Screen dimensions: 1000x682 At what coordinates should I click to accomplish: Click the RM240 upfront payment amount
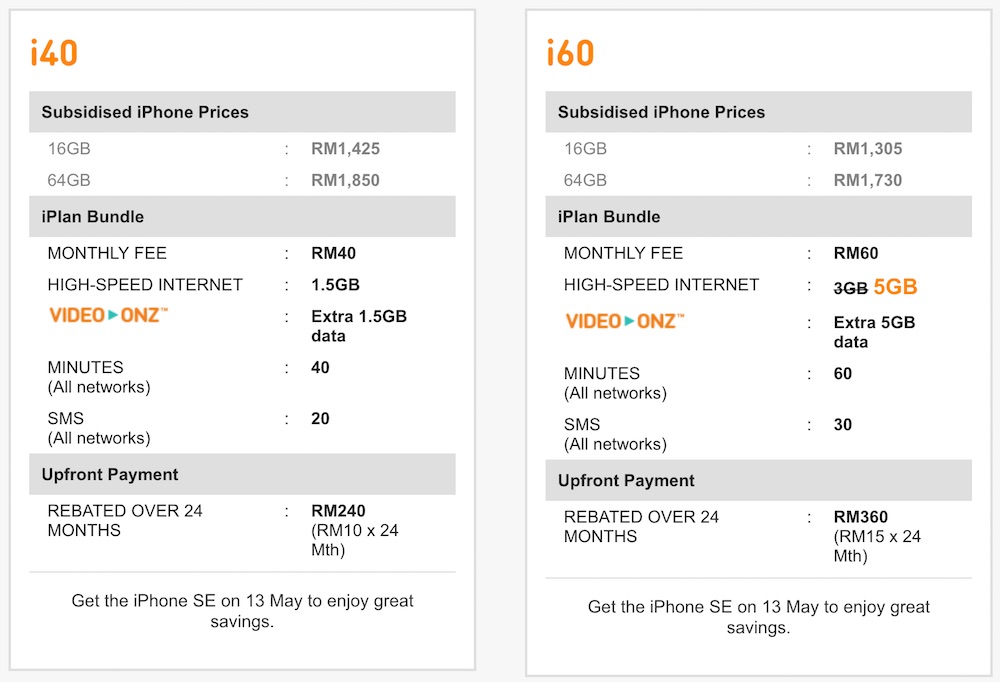tap(338, 511)
